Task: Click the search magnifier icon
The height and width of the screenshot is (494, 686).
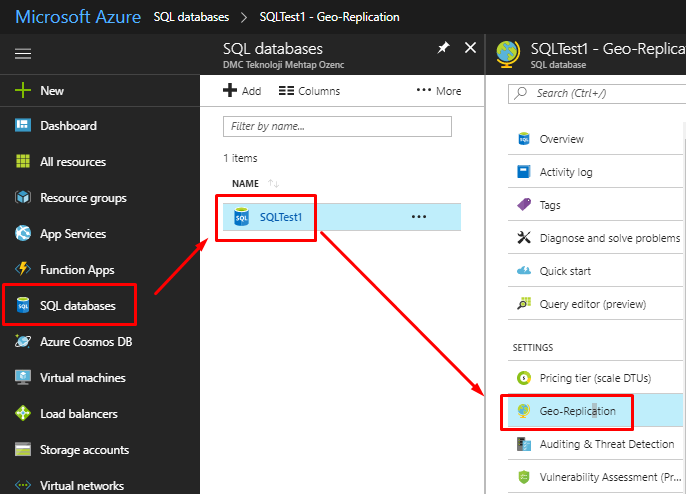Action: (x=521, y=93)
